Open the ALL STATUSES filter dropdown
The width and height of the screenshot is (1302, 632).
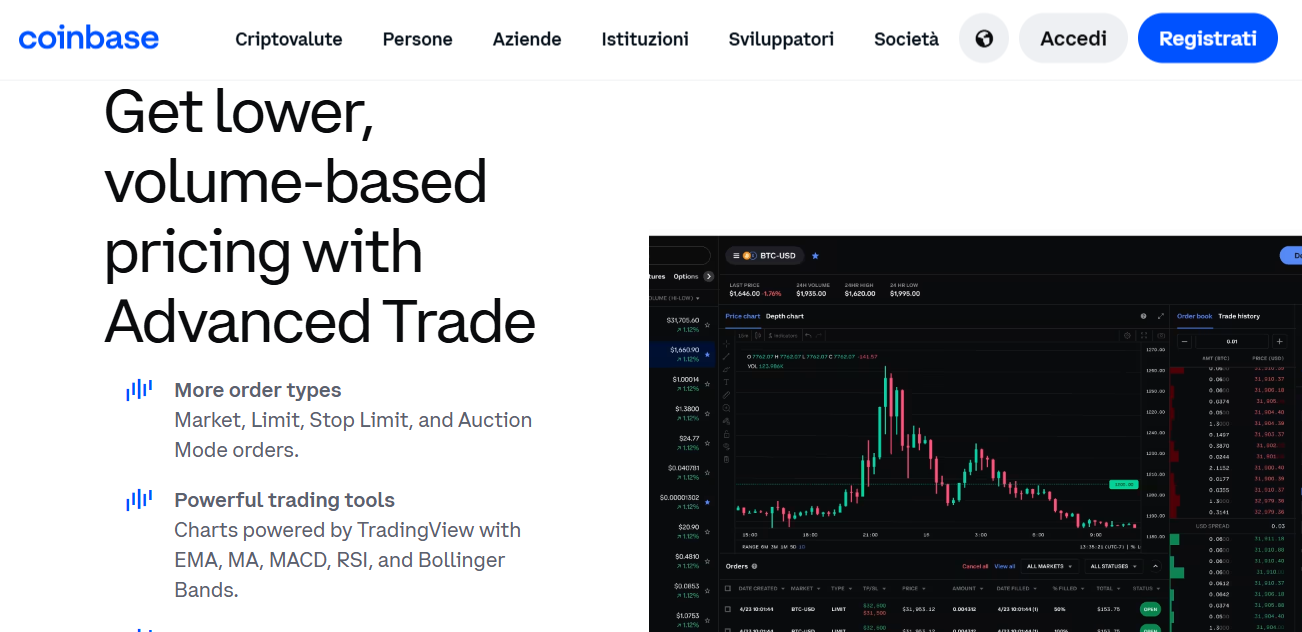pos(1114,566)
